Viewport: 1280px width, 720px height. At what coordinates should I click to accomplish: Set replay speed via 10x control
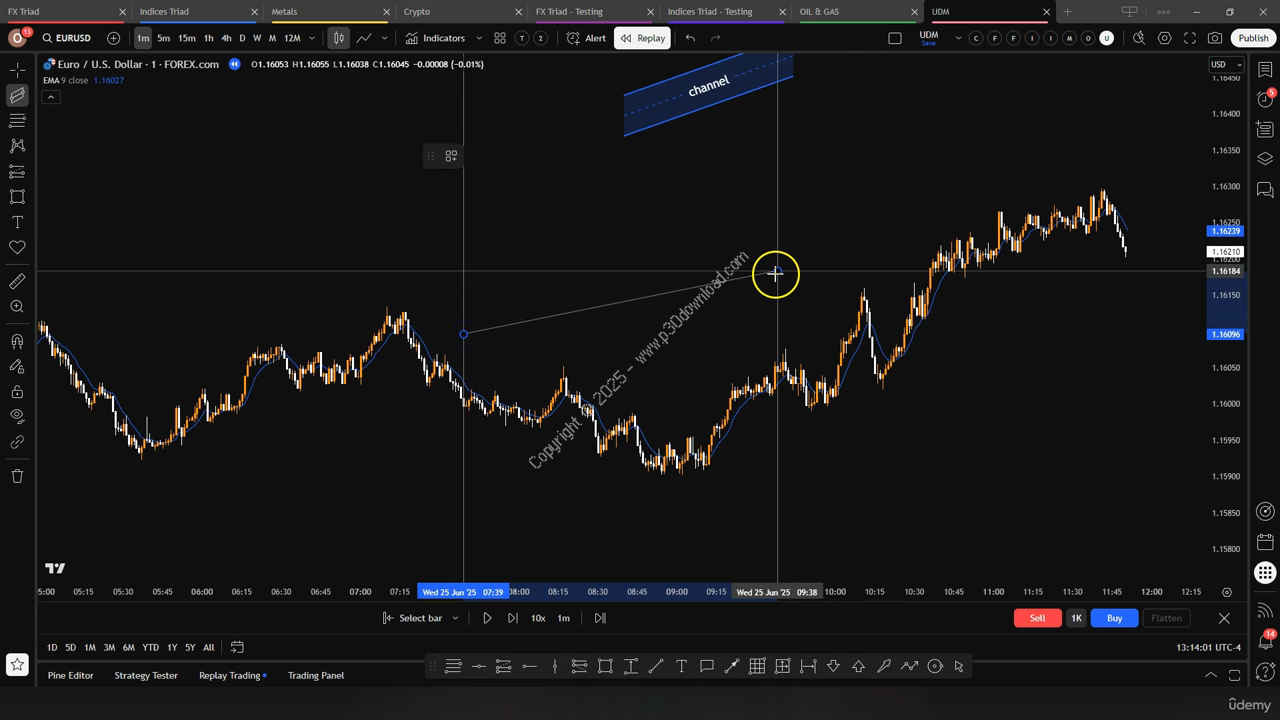point(538,618)
